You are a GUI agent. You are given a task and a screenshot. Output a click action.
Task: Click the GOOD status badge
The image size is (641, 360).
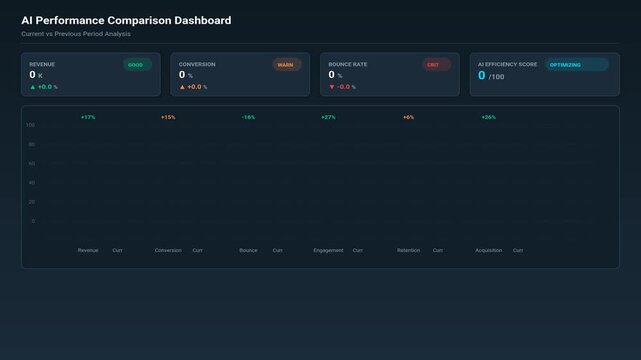137,65
